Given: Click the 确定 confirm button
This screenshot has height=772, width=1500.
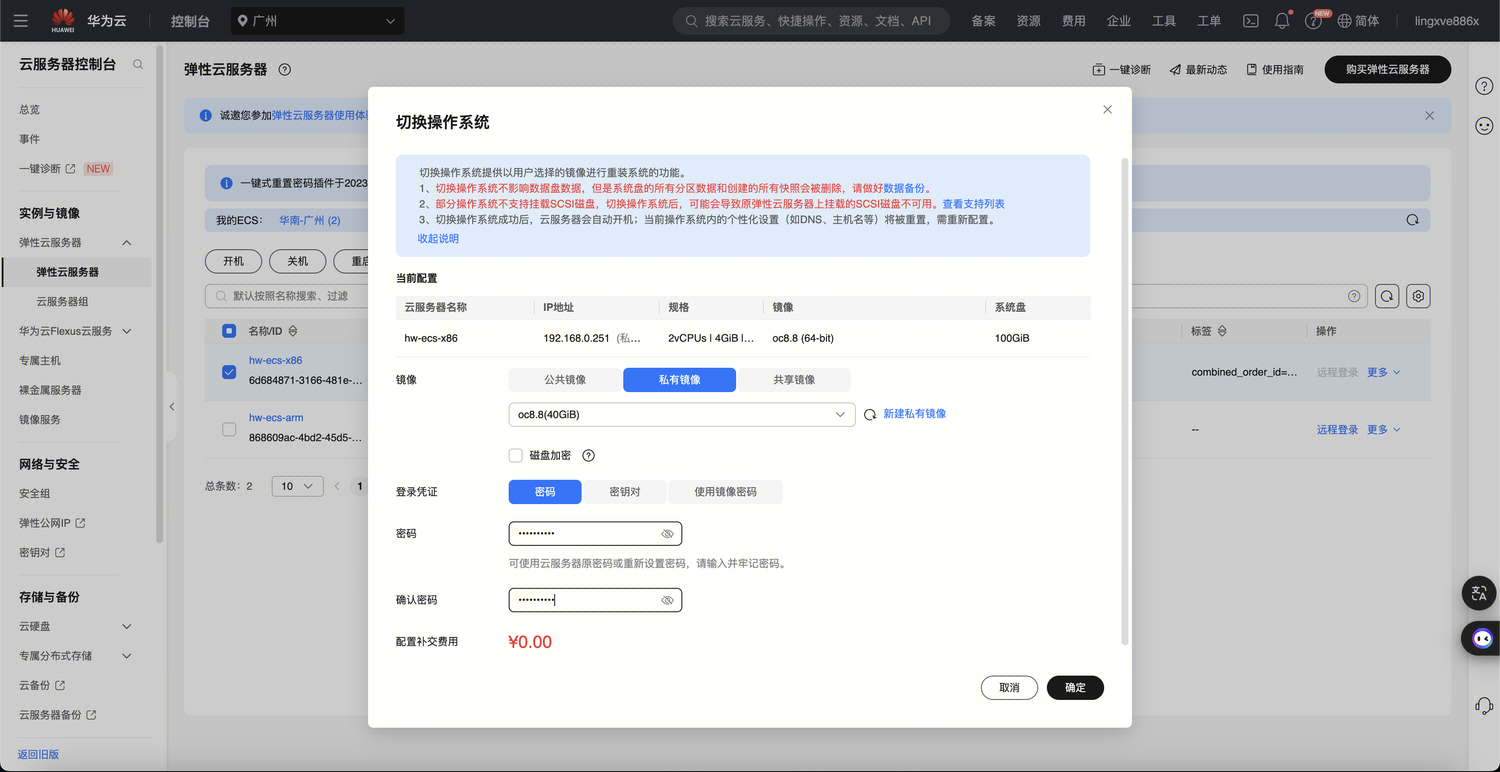Looking at the screenshot, I should (1075, 688).
